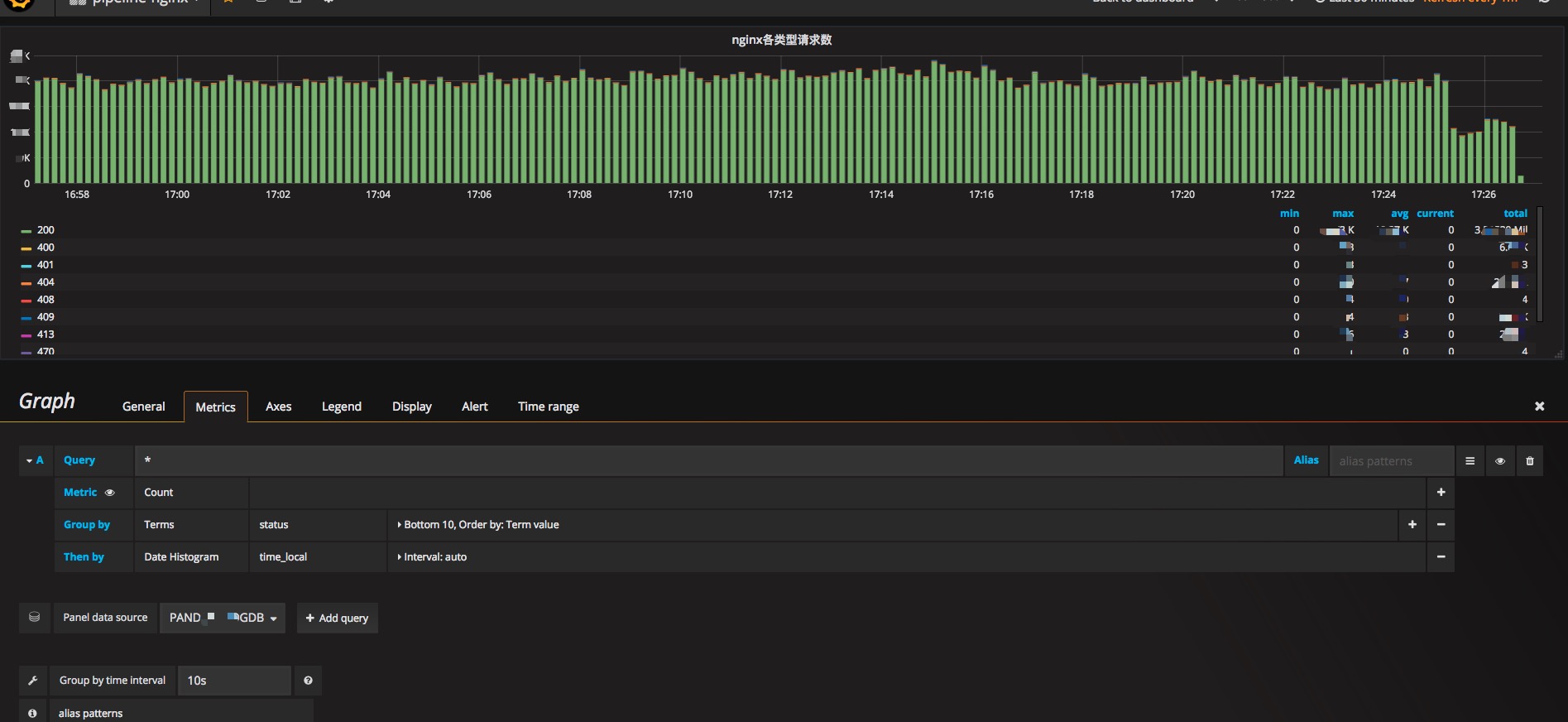
Task: Close the Graph editor with X
Action: click(x=1539, y=407)
